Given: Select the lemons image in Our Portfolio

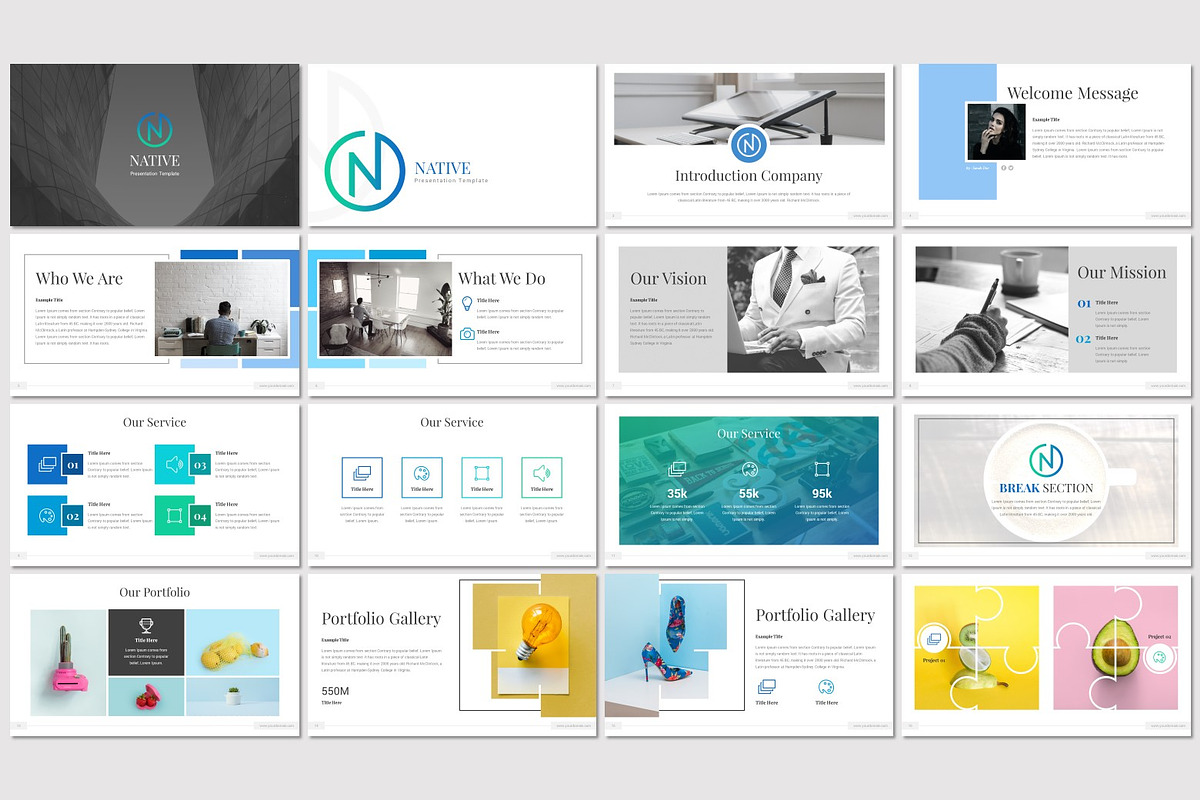Looking at the screenshot, I should [233, 642].
